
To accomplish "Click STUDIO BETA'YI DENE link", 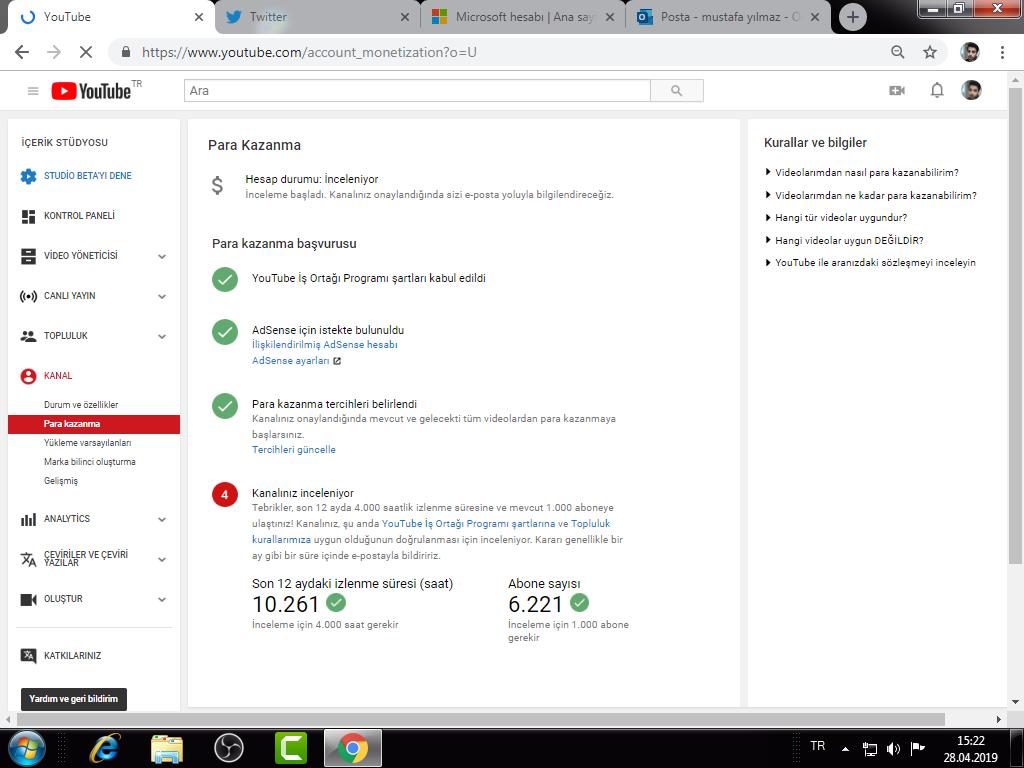I will [x=88, y=176].
